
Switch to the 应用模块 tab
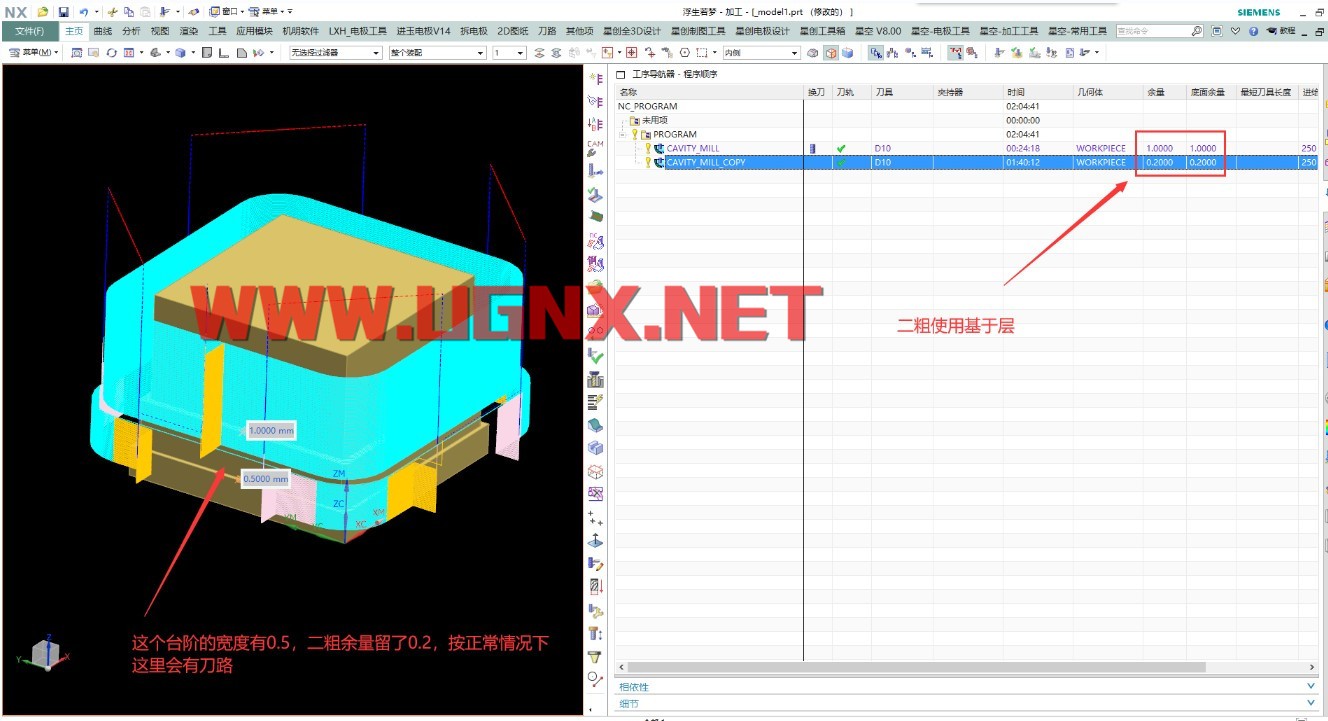pos(254,31)
